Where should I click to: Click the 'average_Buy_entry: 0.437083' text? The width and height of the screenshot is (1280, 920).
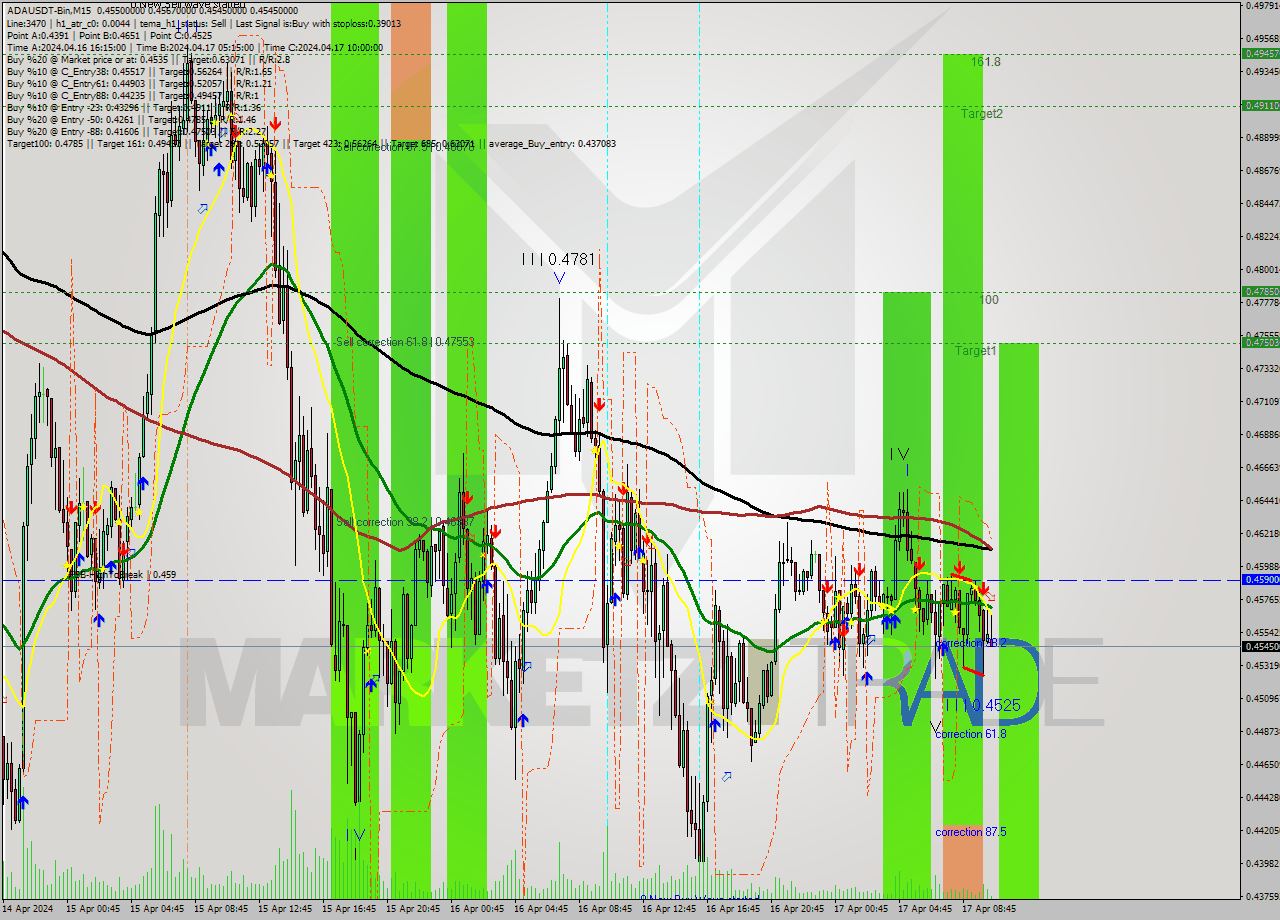pos(551,143)
